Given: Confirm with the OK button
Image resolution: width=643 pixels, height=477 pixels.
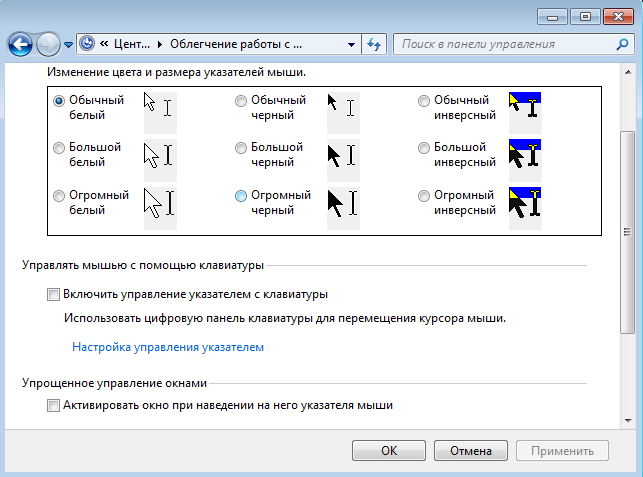Looking at the screenshot, I should point(389,451).
